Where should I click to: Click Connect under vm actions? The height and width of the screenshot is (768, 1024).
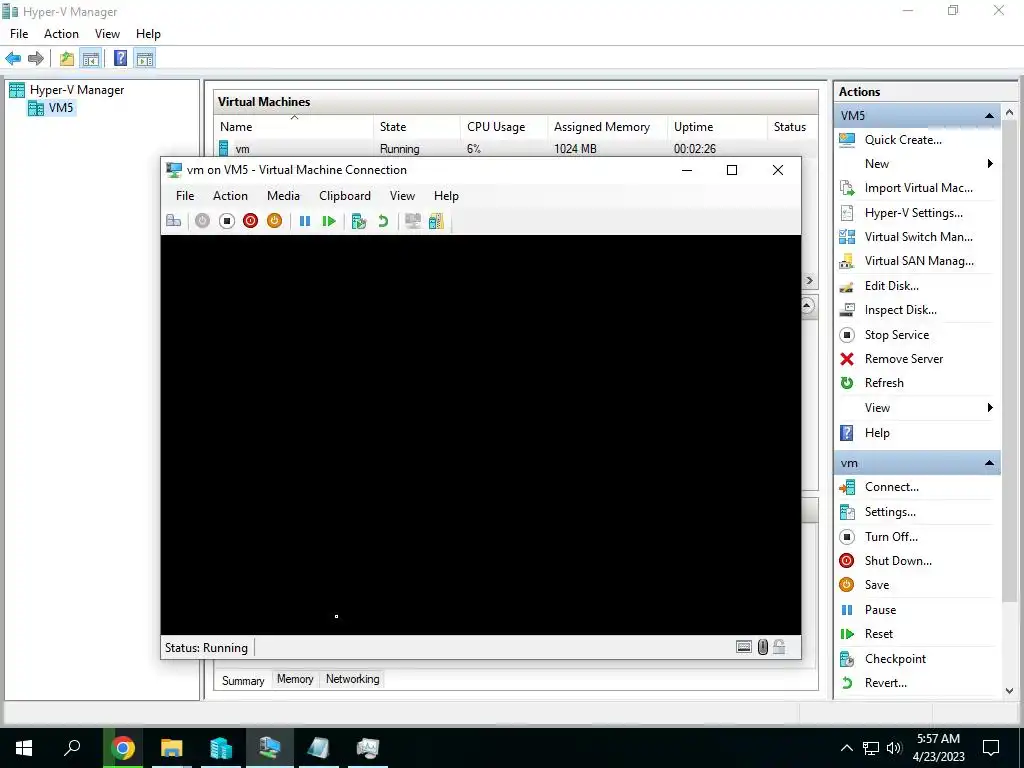[x=891, y=487]
